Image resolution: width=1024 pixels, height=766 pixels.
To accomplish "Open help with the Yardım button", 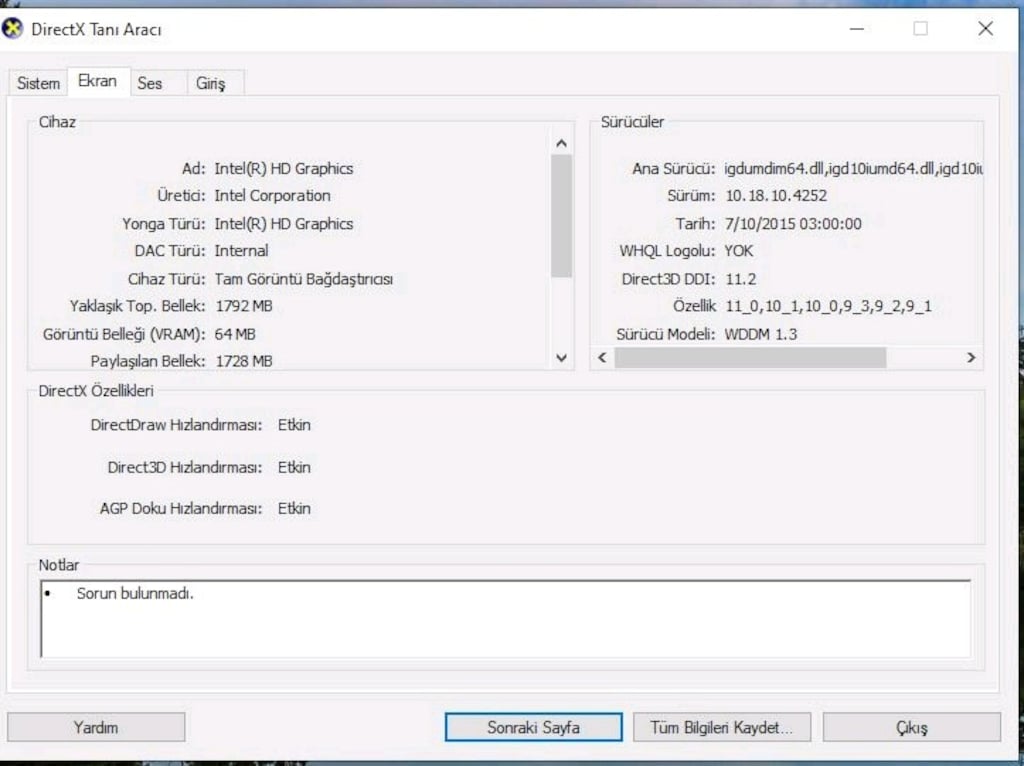I will 96,727.
